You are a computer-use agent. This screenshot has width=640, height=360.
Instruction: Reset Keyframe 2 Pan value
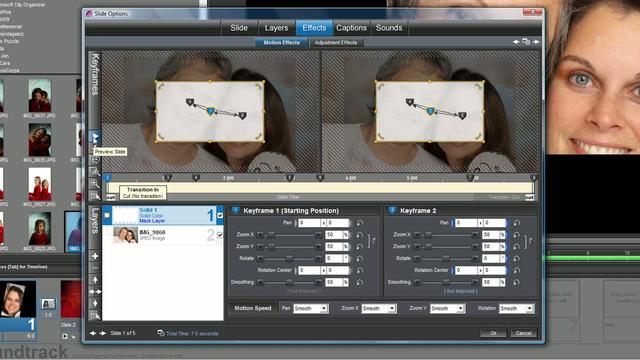click(x=516, y=223)
